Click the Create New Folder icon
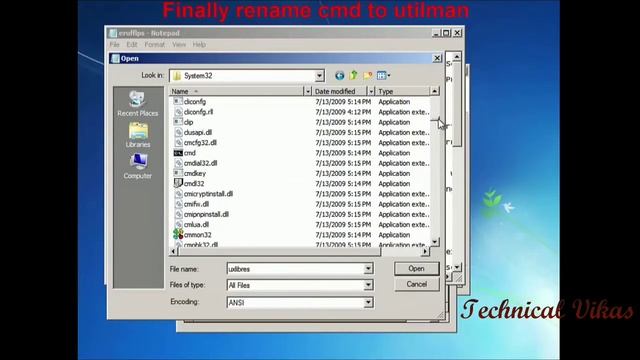This screenshot has width=640, height=360. tap(367, 76)
